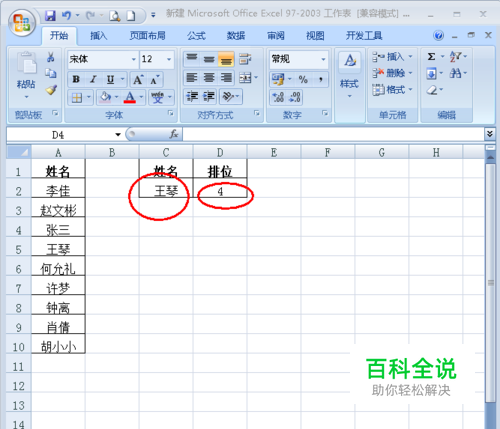Click inside the formula bar input
Image resolution: width=500 pixels, height=429 pixels.
333,134
